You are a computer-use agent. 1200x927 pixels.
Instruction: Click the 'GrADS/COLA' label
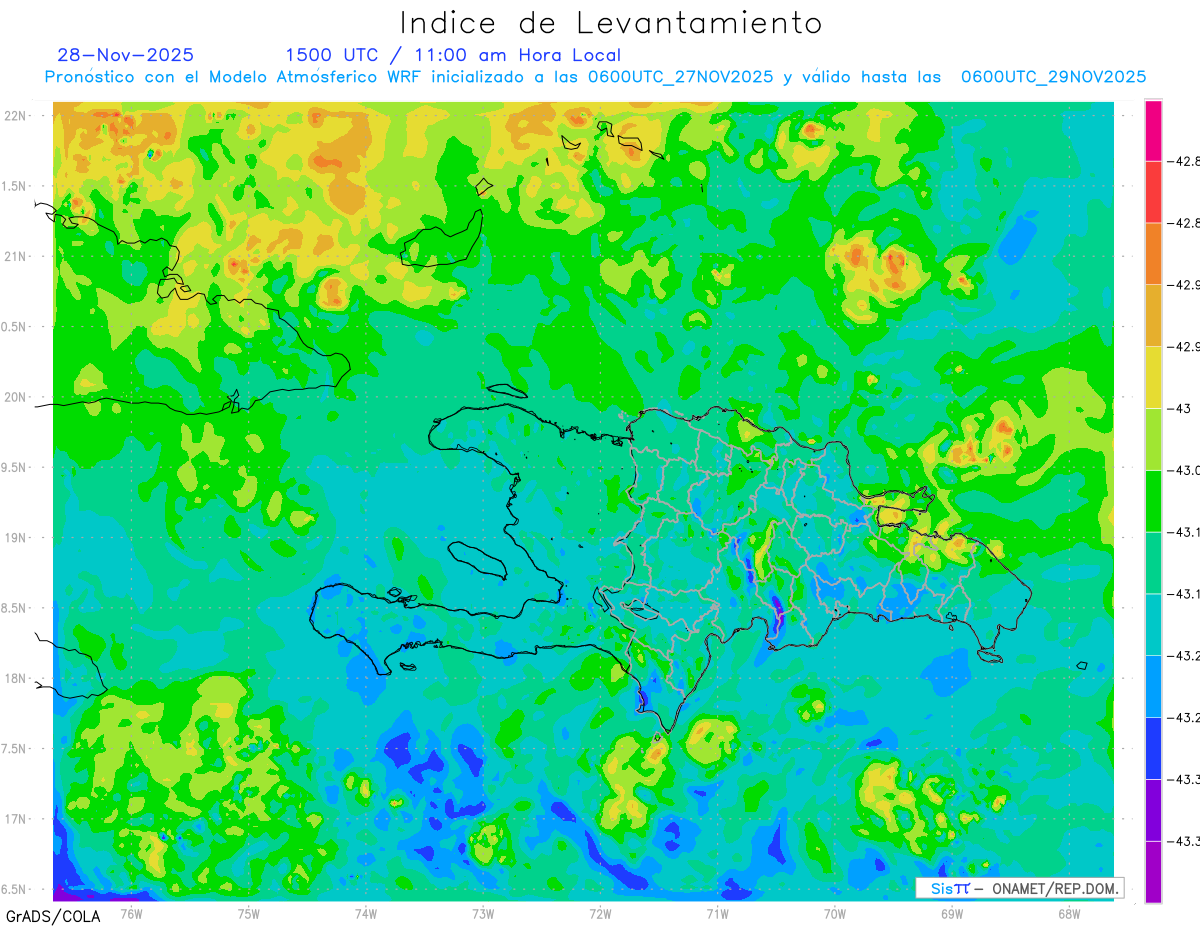52,916
